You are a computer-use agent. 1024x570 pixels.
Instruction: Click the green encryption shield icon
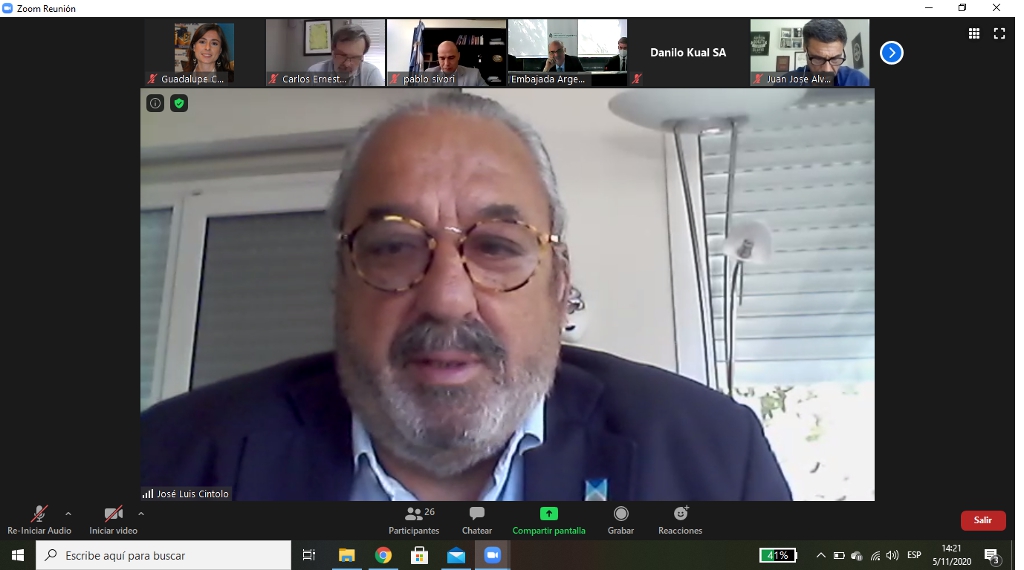179,103
